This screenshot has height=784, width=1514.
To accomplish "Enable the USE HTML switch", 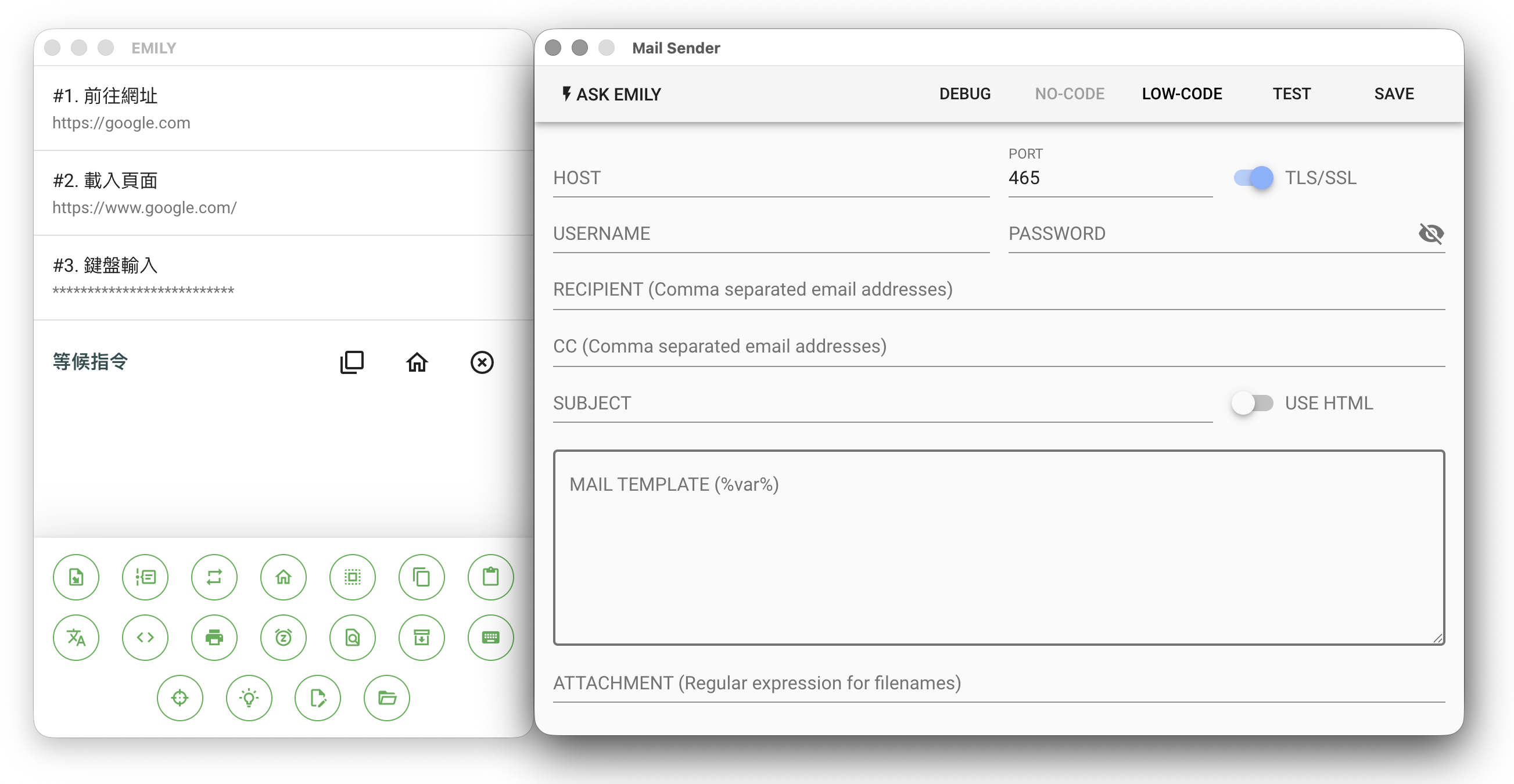I will [1252, 403].
